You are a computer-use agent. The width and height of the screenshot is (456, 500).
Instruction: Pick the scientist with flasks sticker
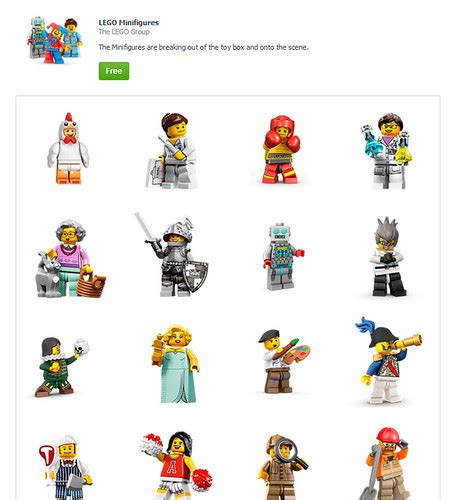[x=387, y=151]
